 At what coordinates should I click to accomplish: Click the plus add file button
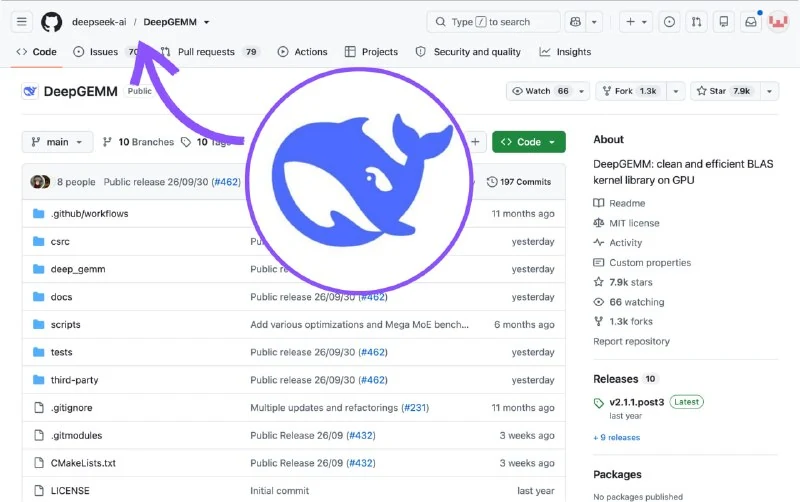(x=475, y=142)
